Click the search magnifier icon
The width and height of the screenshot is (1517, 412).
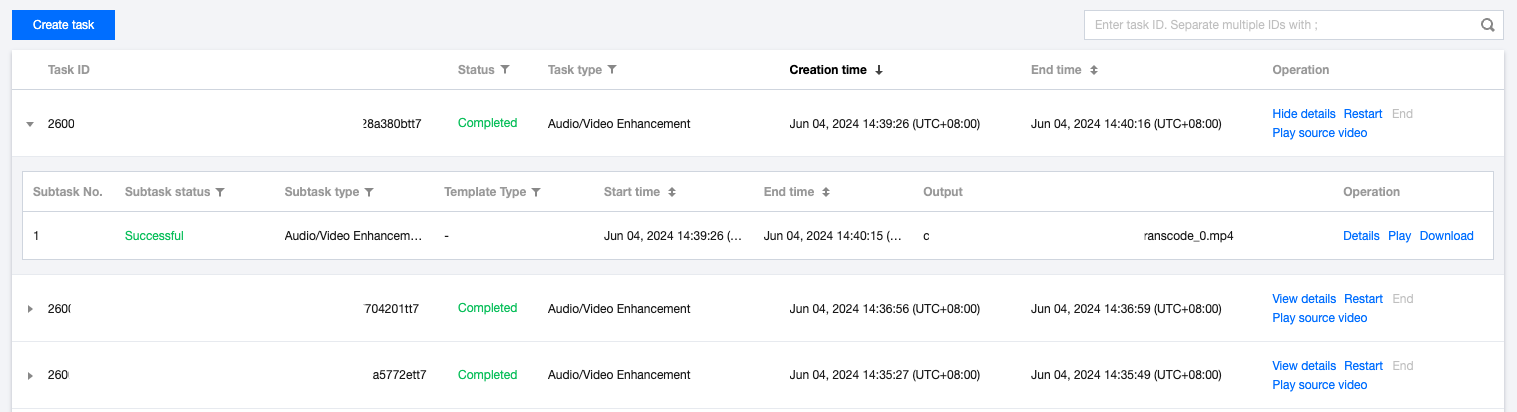tap(1487, 25)
